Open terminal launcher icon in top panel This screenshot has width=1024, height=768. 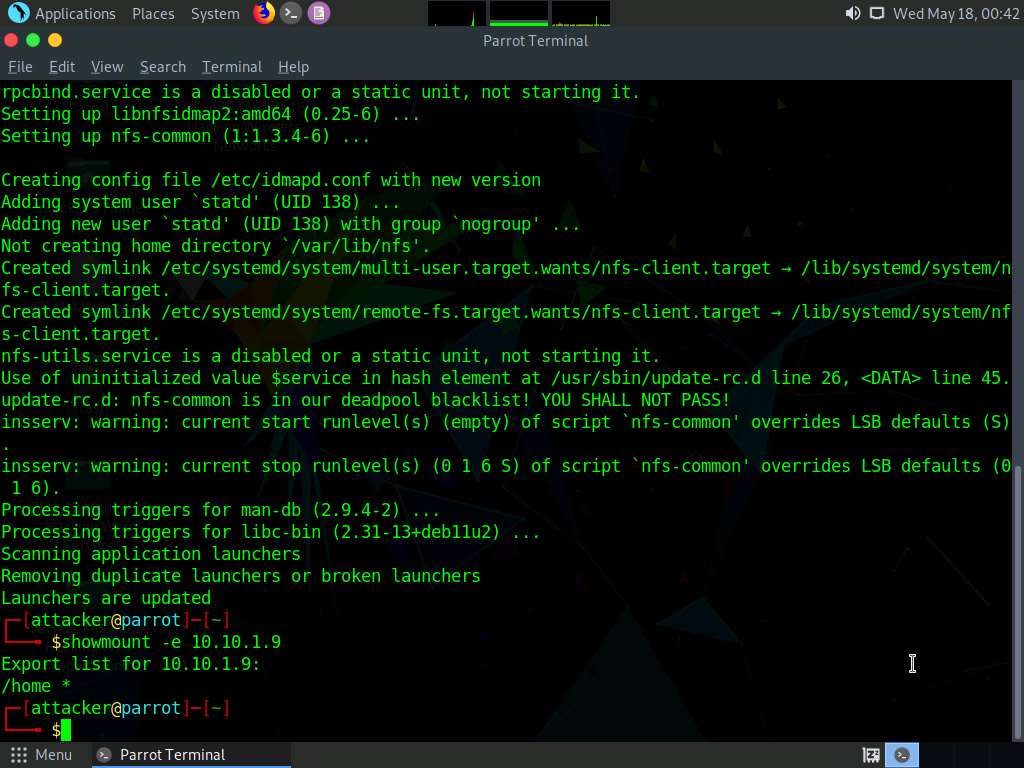(x=291, y=13)
